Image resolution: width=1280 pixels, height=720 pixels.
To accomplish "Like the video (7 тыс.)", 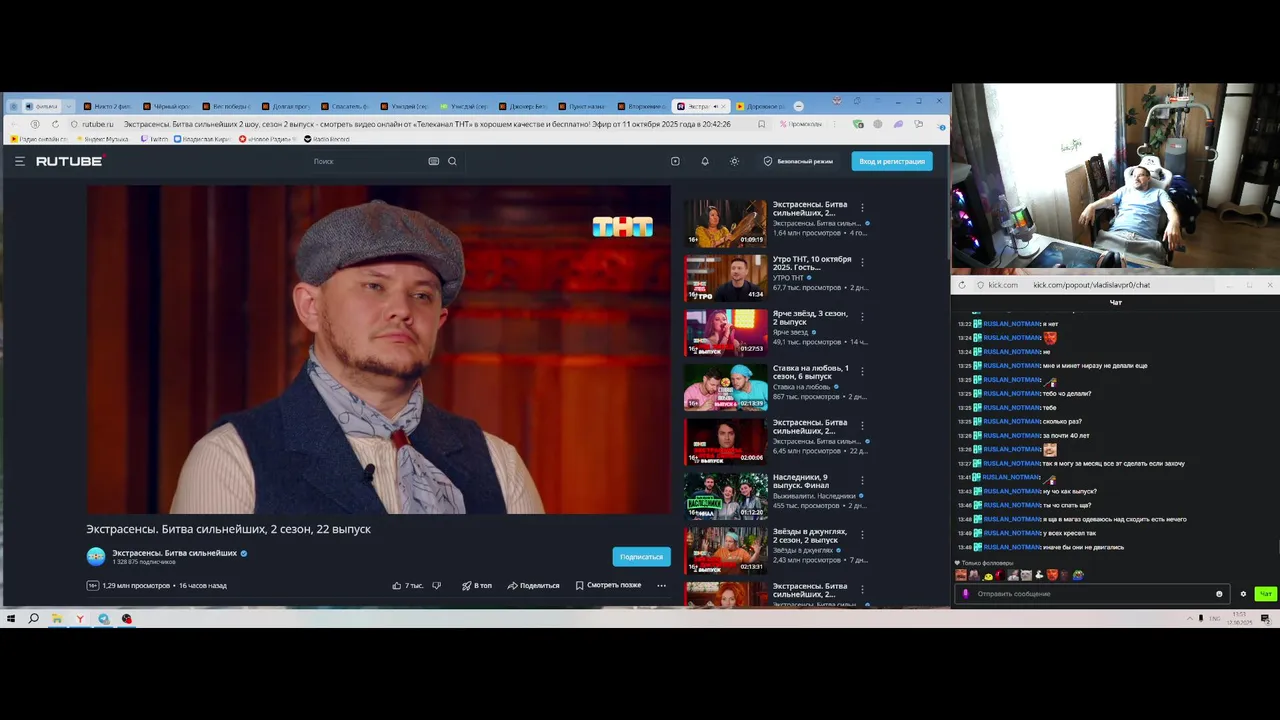I will tap(408, 585).
